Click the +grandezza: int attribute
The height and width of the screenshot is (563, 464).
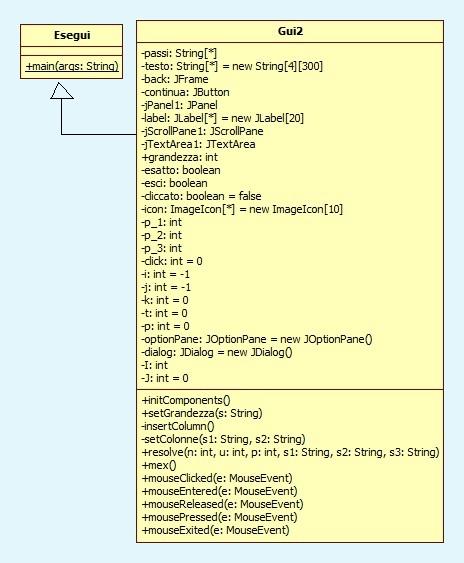[x=180, y=157]
